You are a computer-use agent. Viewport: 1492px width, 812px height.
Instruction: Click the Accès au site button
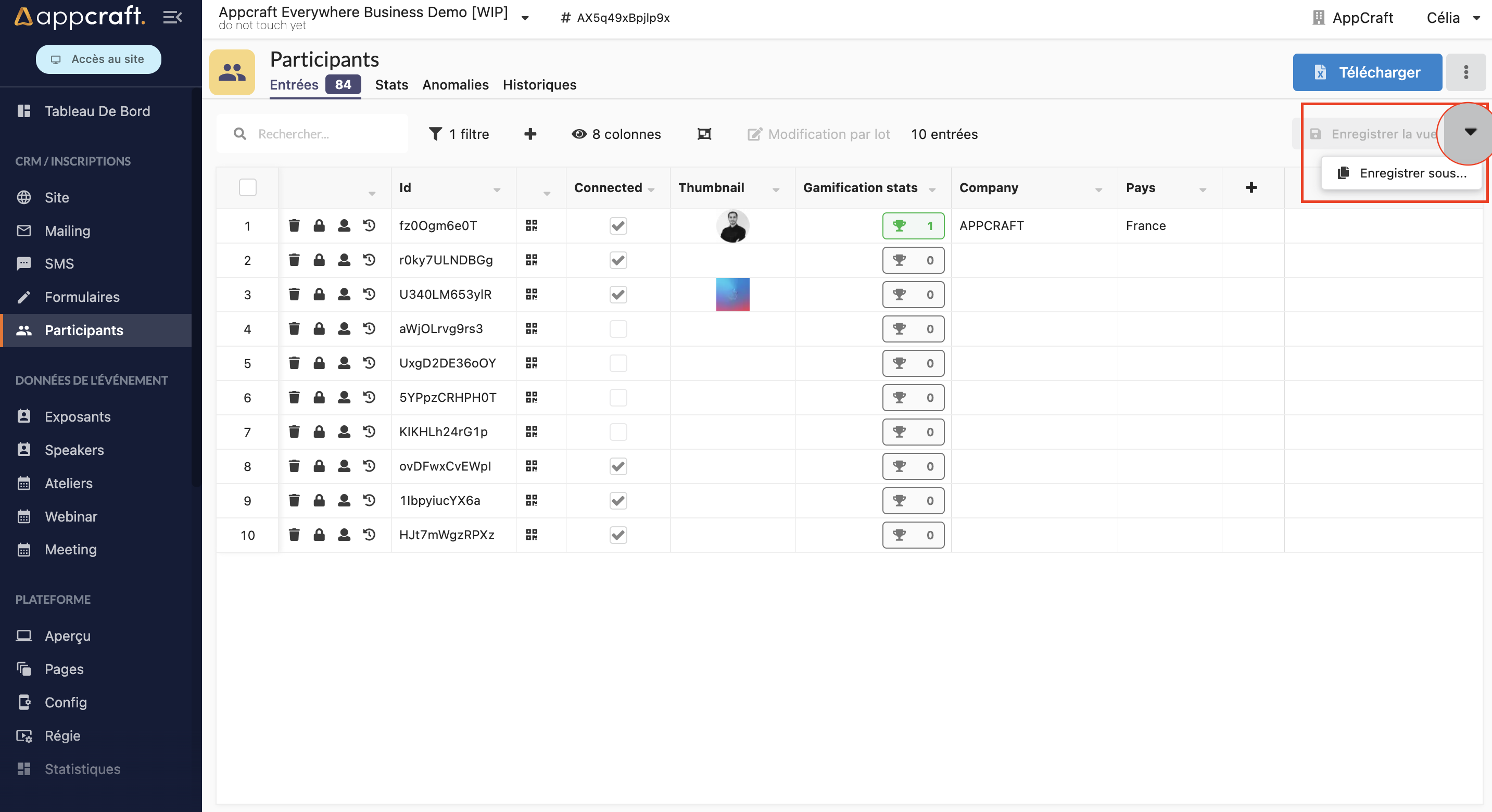click(98, 59)
